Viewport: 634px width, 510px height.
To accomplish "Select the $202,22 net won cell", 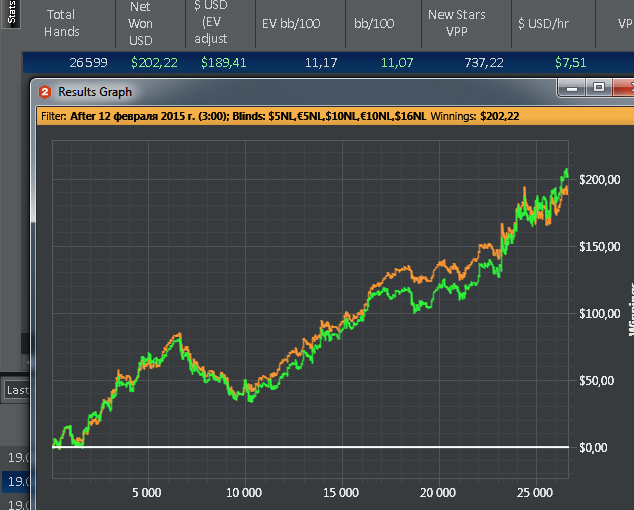I will 154,63.
